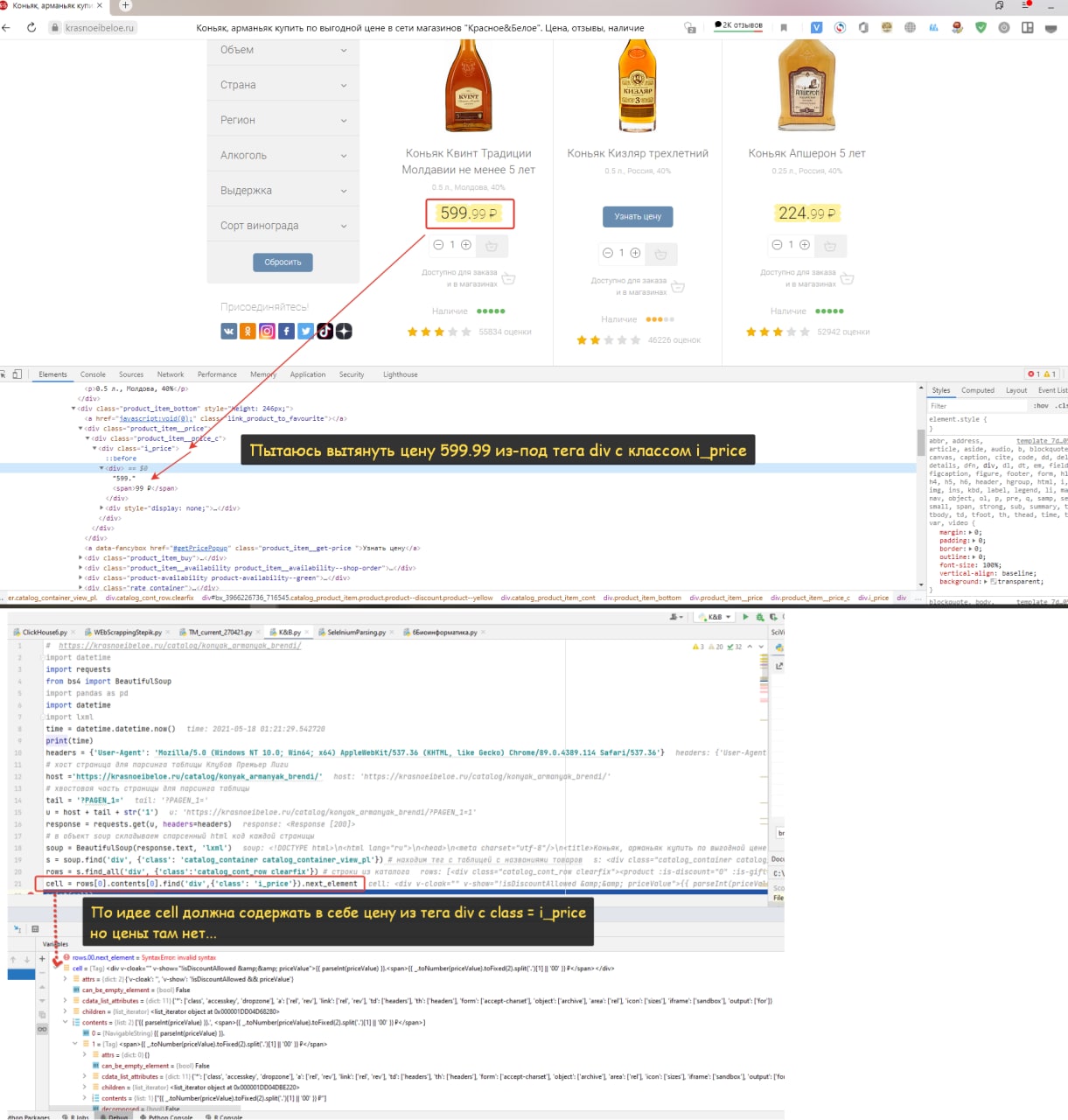1068x1120 pixels.
Task: Click the browser bookmark icon
Action: click(x=784, y=27)
